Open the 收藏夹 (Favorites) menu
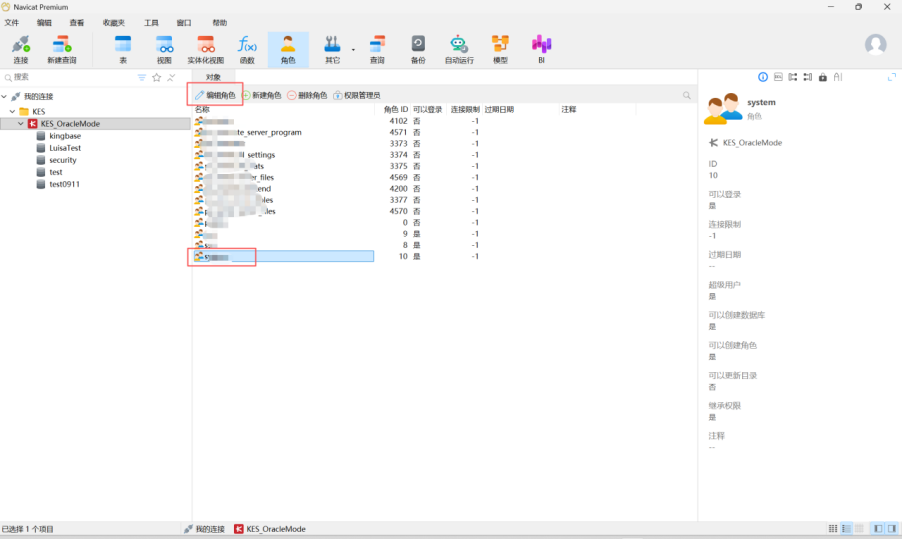The image size is (903, 539). tap(113, 22)
